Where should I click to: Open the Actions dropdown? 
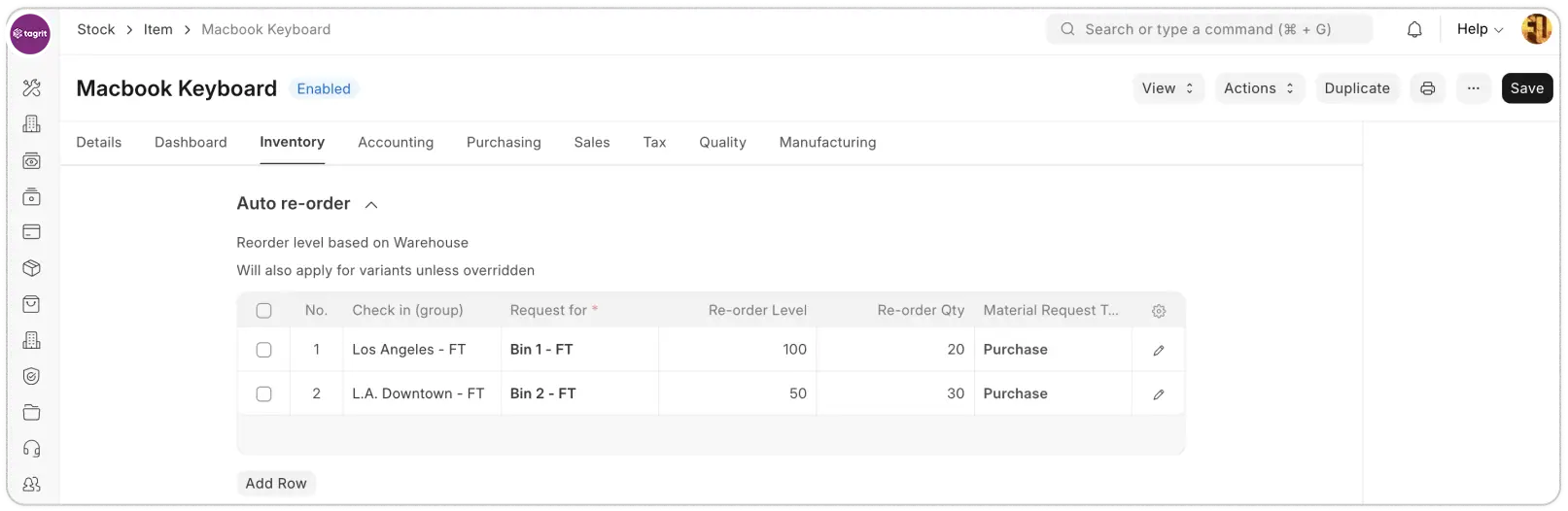tap(1258, 88)
